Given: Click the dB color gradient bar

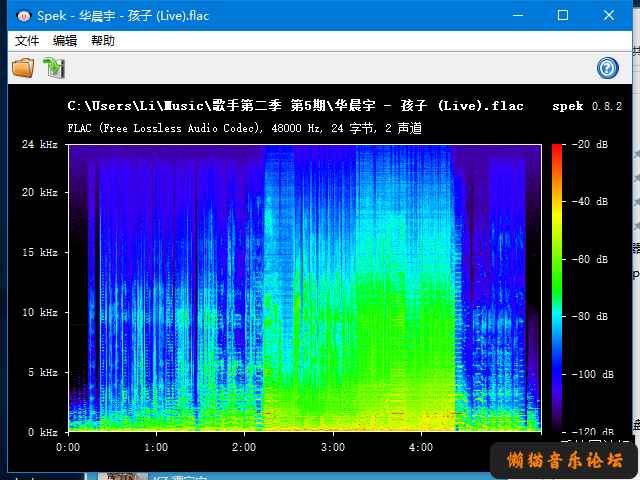Looking at the screenshot, I should [x=557, y=288].
